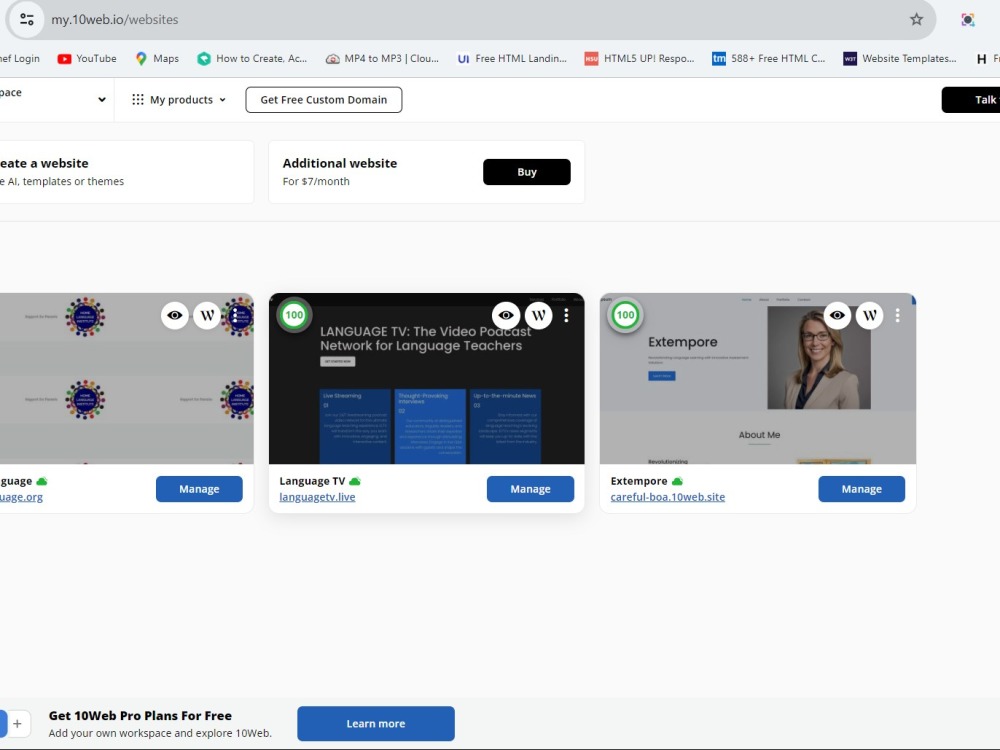Viewport: 1000px width, 750px height.
Task: Click the 'For $7/month' text
Action: pyautogui.click(x=316, y=181)
